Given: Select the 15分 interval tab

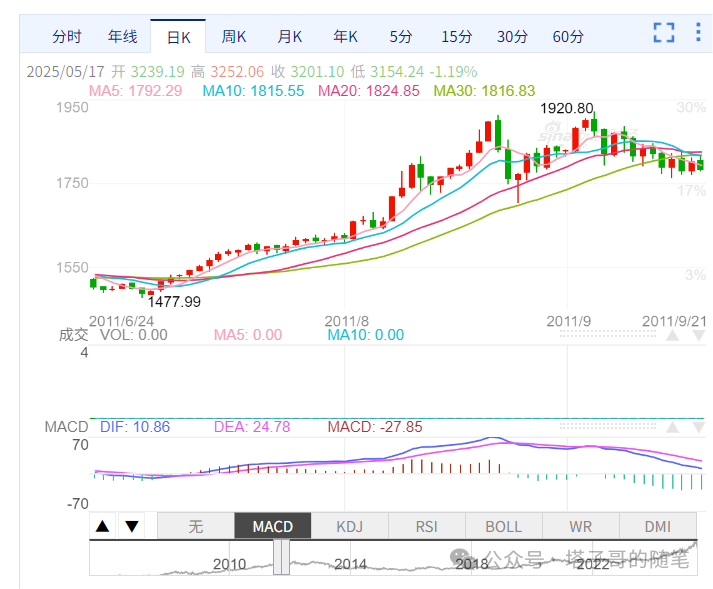Looking at the screenshot, I should [x=457, y=36].
